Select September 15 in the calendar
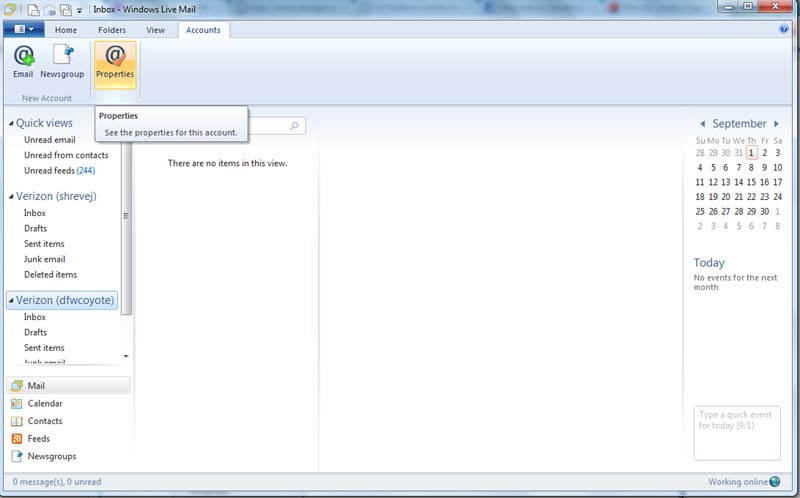 click(x=752, y=182)
